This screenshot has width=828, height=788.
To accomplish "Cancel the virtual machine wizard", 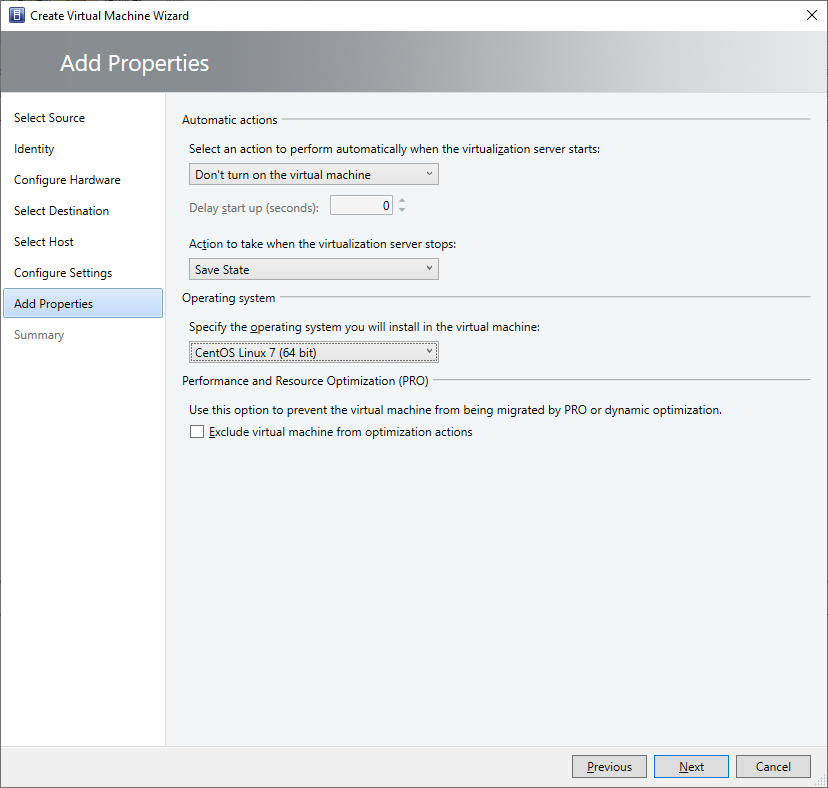I will pyautogui.click(x=773, y=767).
